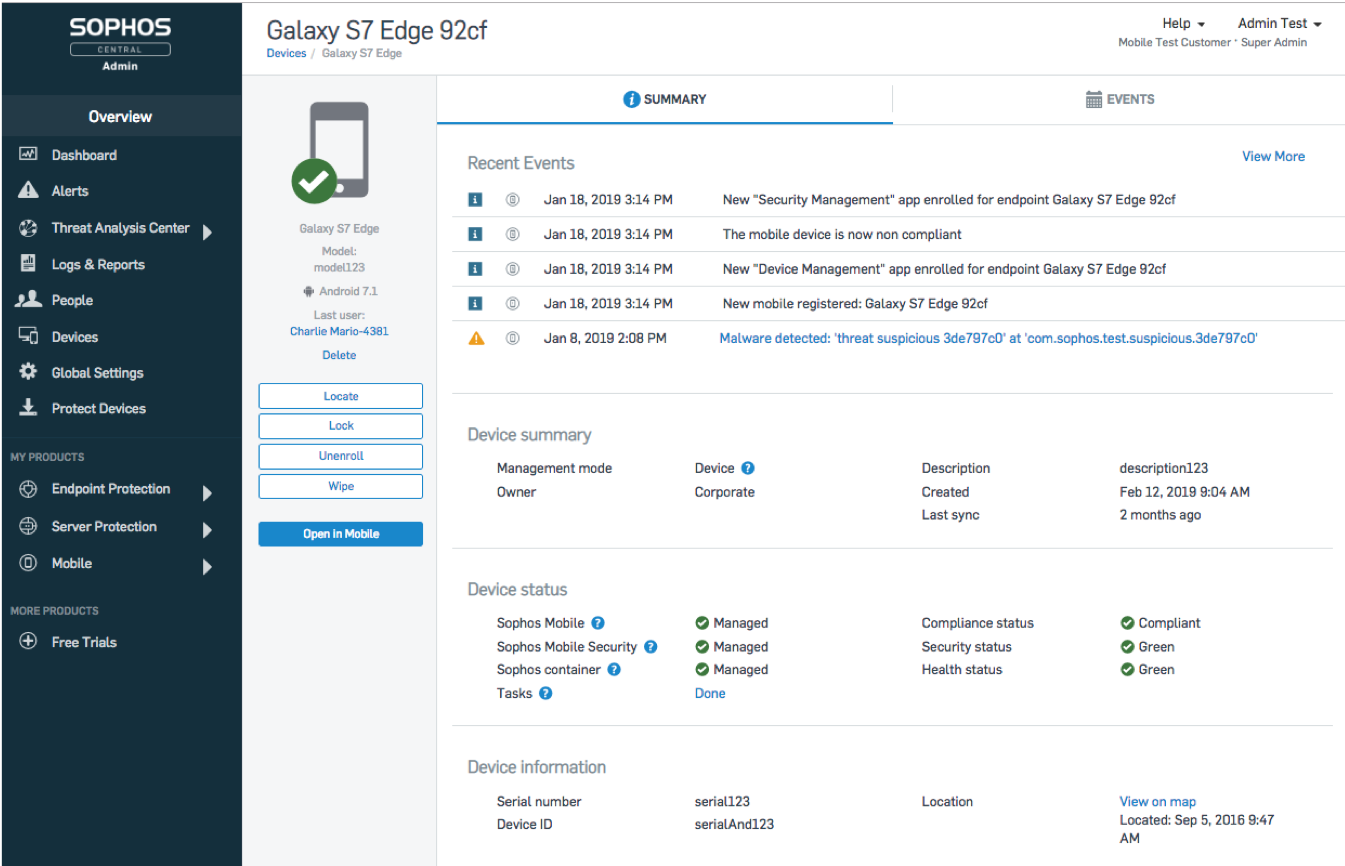The width and height of the screenshot is (1345, 866).
Task: Switch to the Events tab
Action: pos(1120,99)
